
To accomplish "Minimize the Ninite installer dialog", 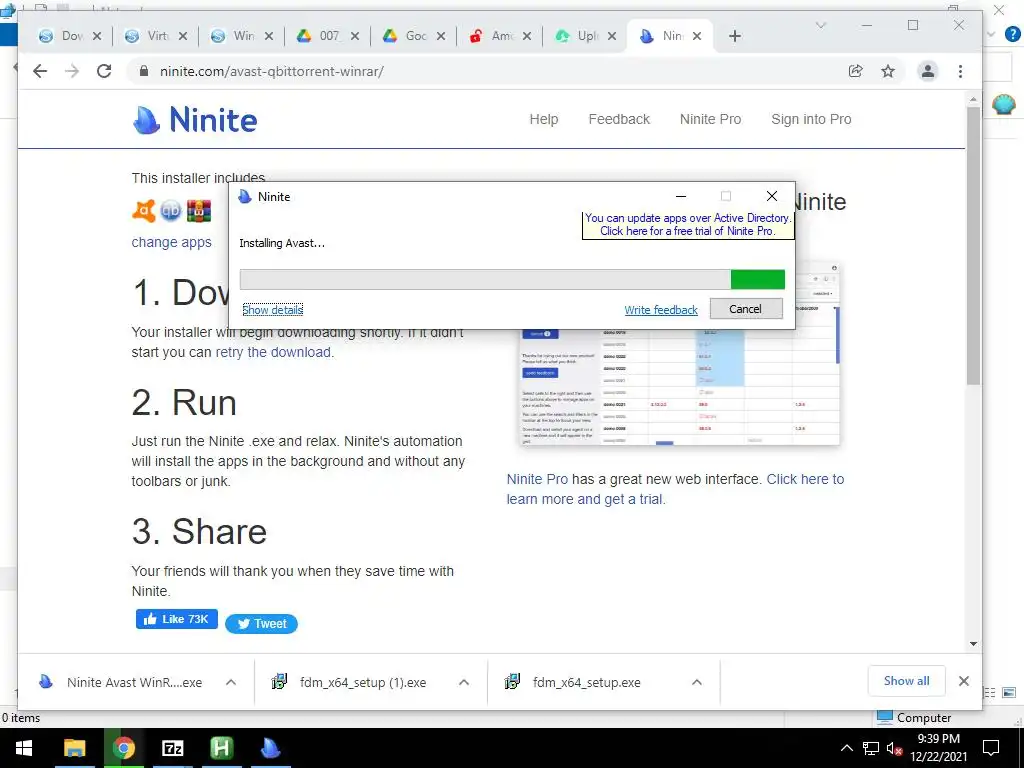I will 681,196.
